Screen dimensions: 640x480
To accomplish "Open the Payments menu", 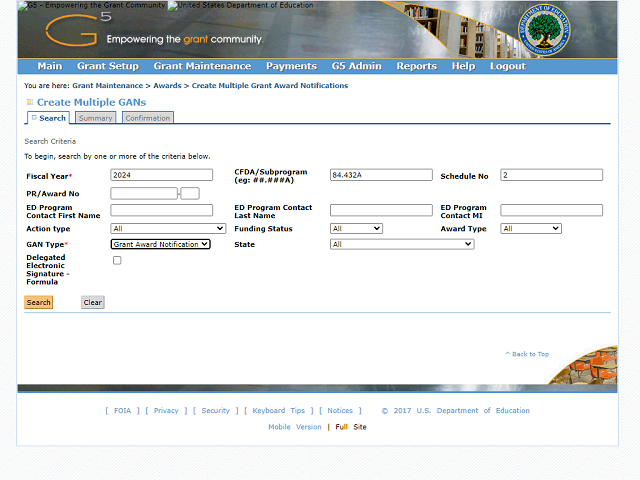I will click(x=291, y=66).
